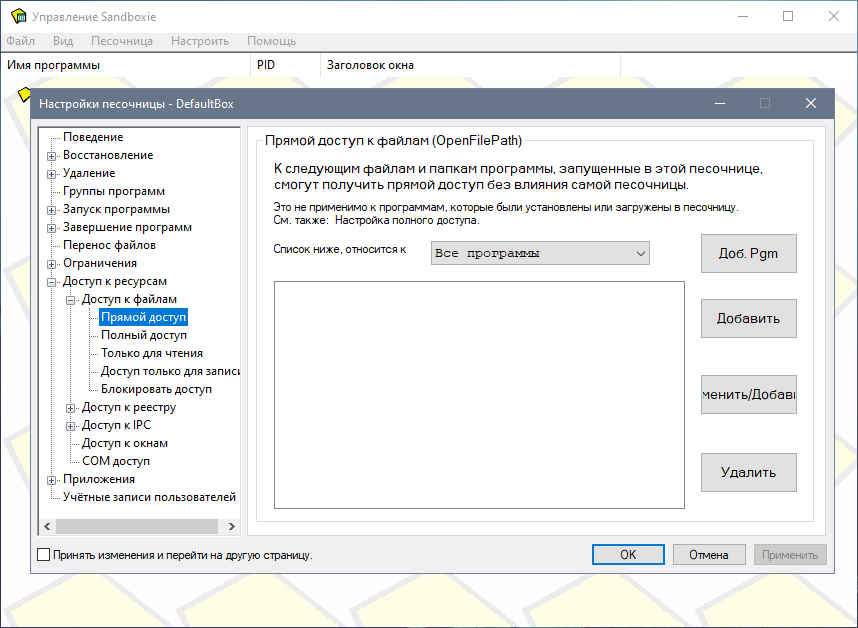Enable Принять изменения checkbox
Viewport: 858px width, 628px height.
(43, 555)
